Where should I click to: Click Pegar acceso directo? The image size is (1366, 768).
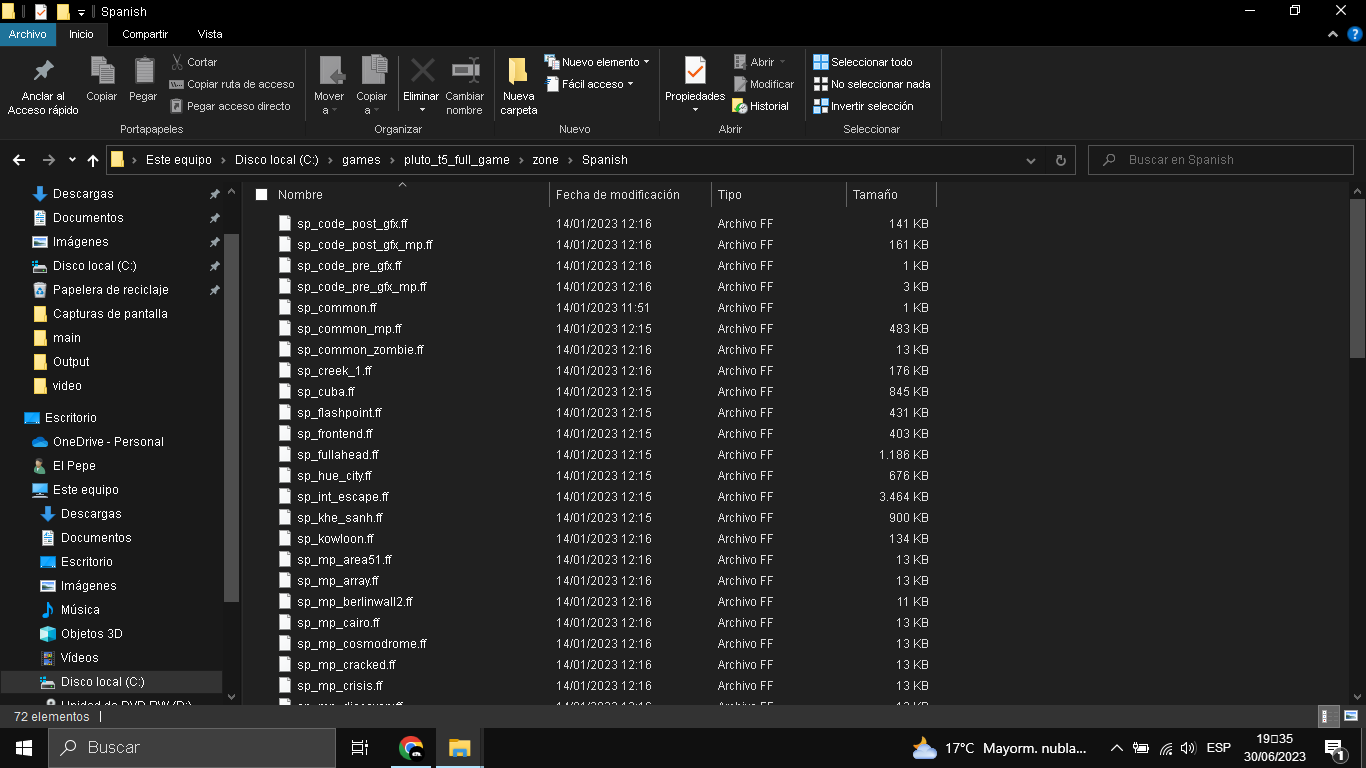coord(230,106)
